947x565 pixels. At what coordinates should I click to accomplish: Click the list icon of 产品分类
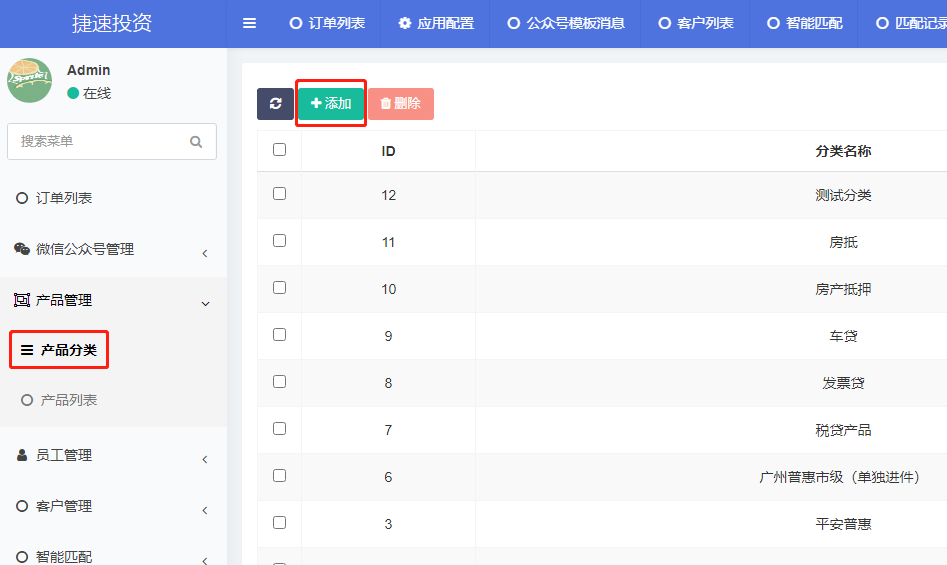[27, 350]
